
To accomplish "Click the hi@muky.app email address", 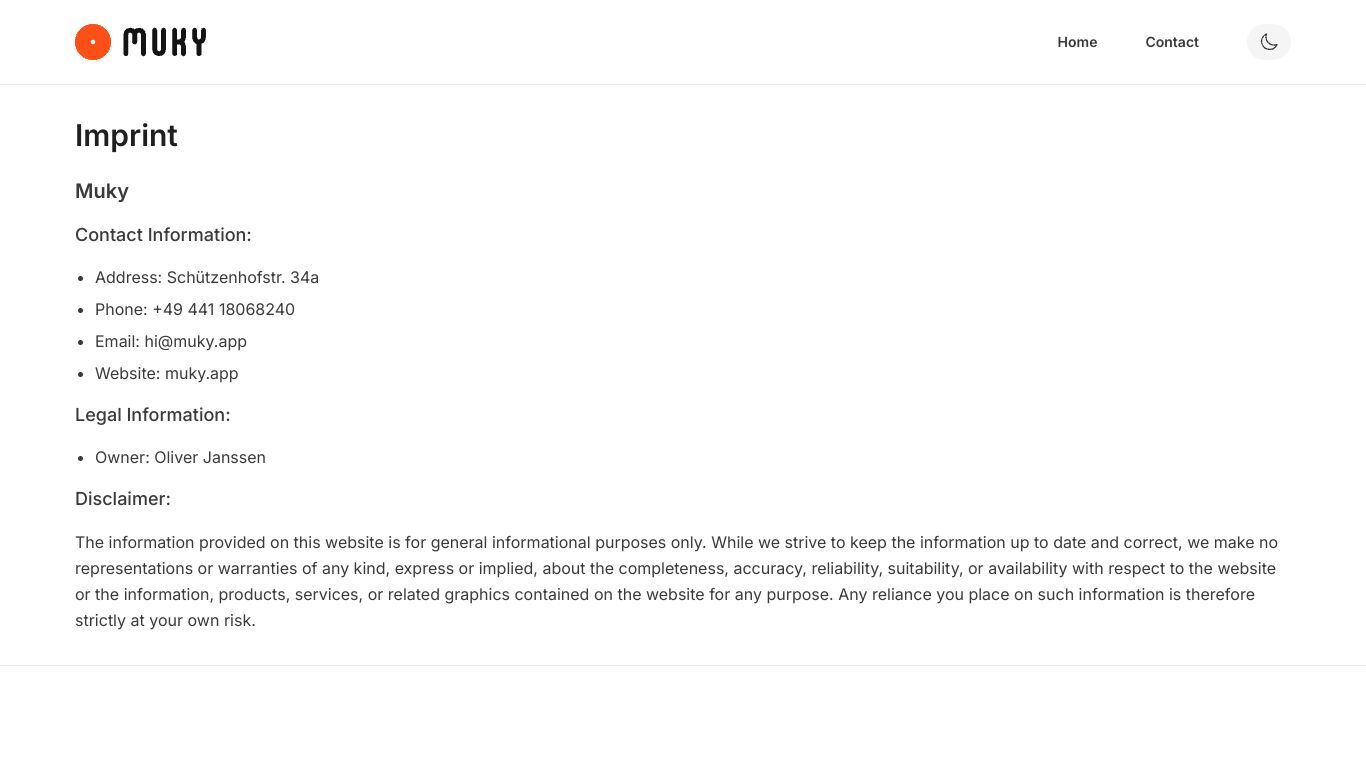I will 195,341.
